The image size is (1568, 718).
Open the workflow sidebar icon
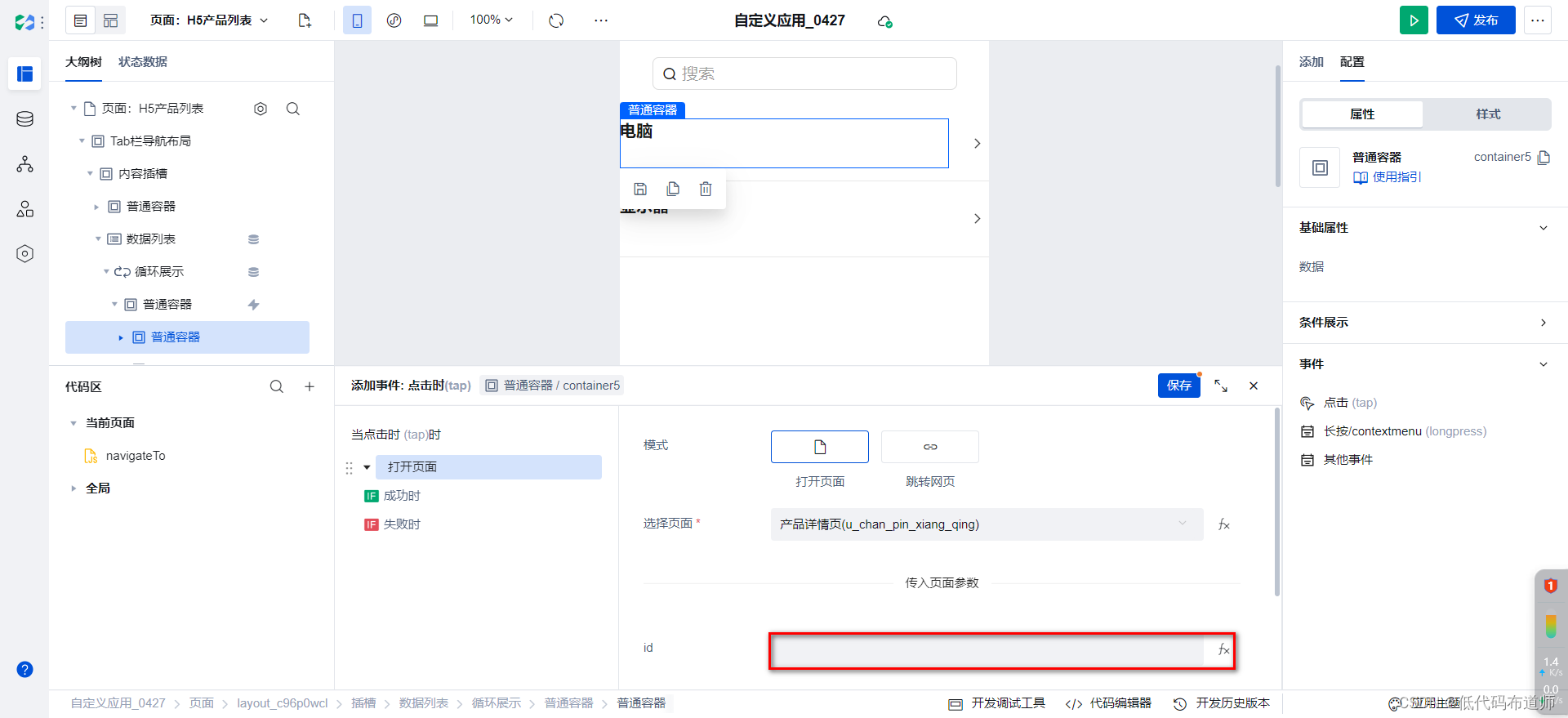click(24, 164)
